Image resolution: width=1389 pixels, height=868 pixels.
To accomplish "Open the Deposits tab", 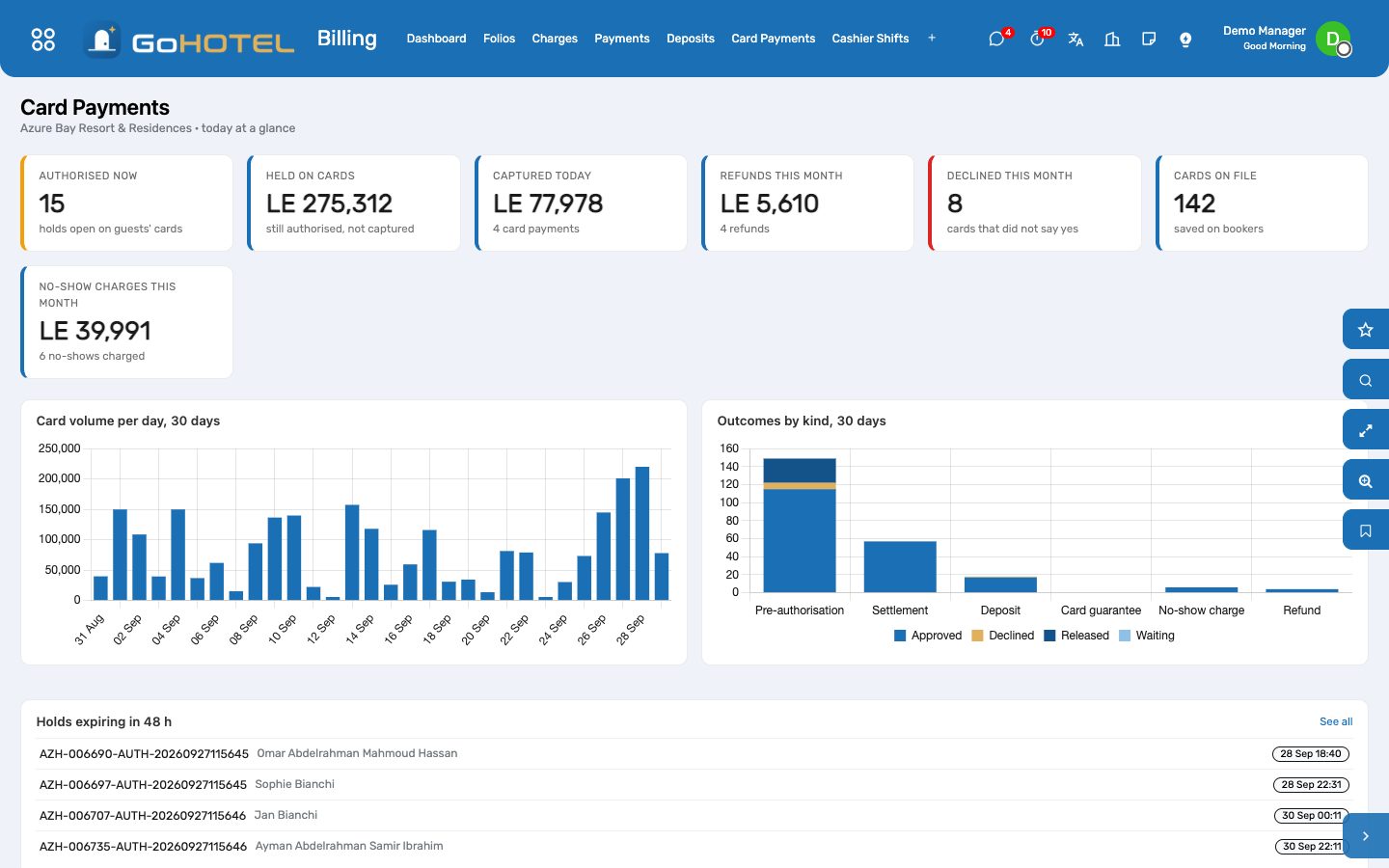I will pyautogui.click(x=691, y=39).
